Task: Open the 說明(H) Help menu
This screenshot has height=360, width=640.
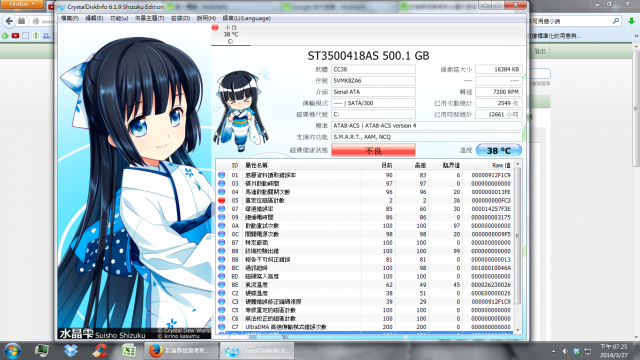Action: [206, 18]
